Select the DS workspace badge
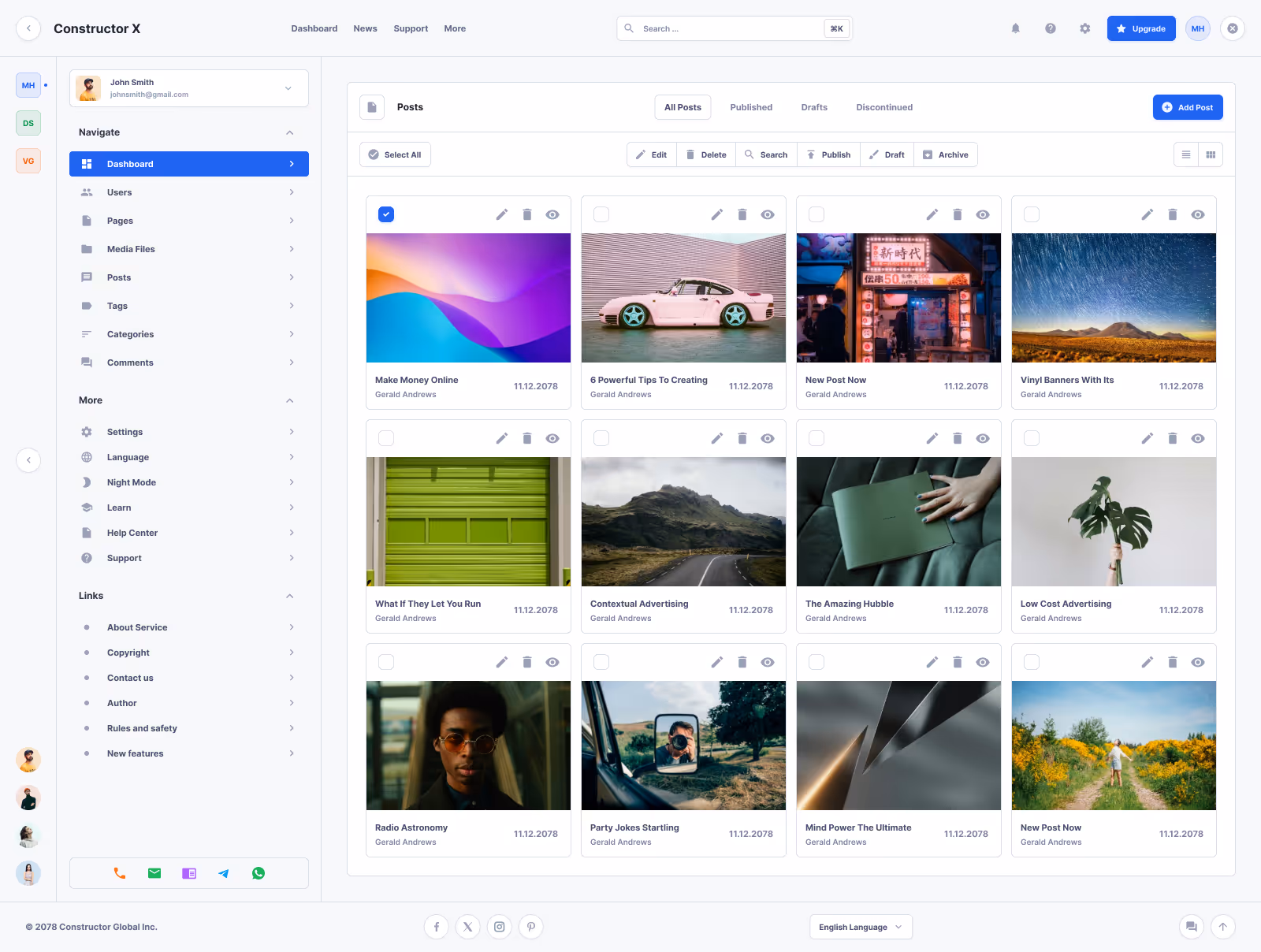Screen dimensions: 1261x952 28,123
